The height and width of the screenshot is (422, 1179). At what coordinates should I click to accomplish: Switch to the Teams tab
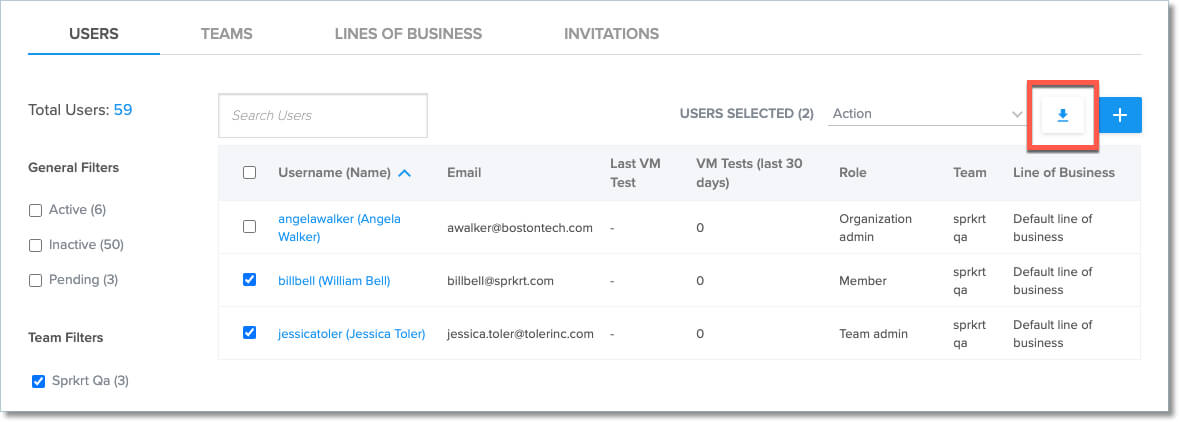tap(226, 34)
